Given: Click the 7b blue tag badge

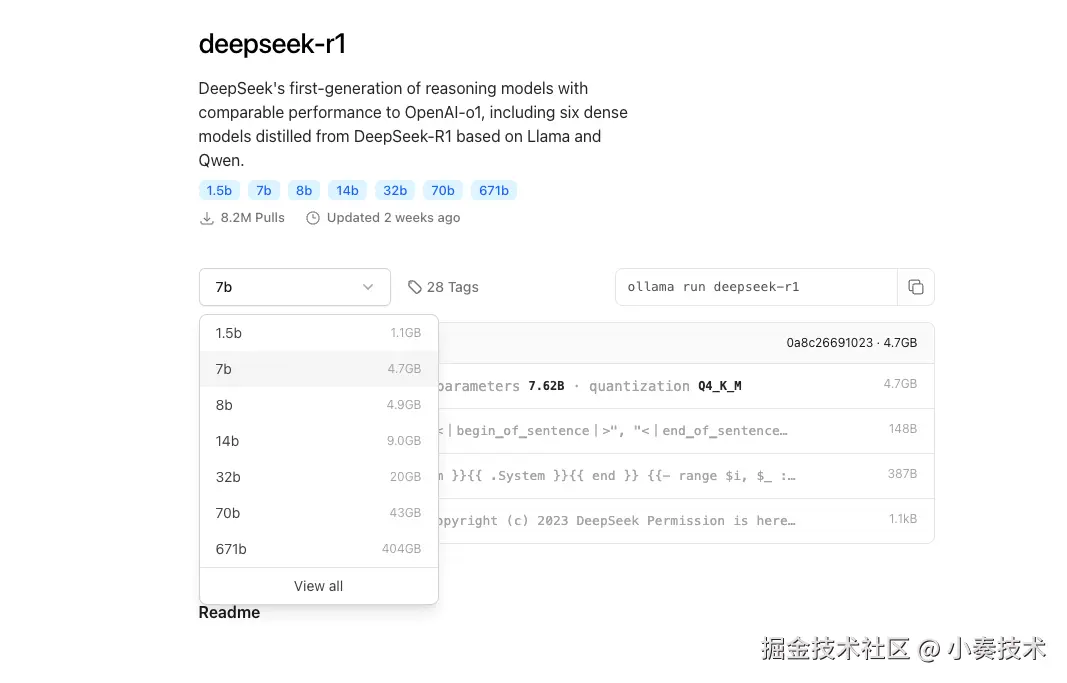Looking at the screenshot, I should 264,190.
